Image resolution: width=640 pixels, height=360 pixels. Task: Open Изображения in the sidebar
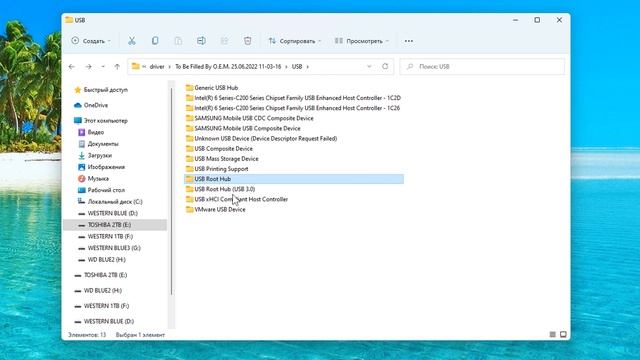click(x=106, y=167)
